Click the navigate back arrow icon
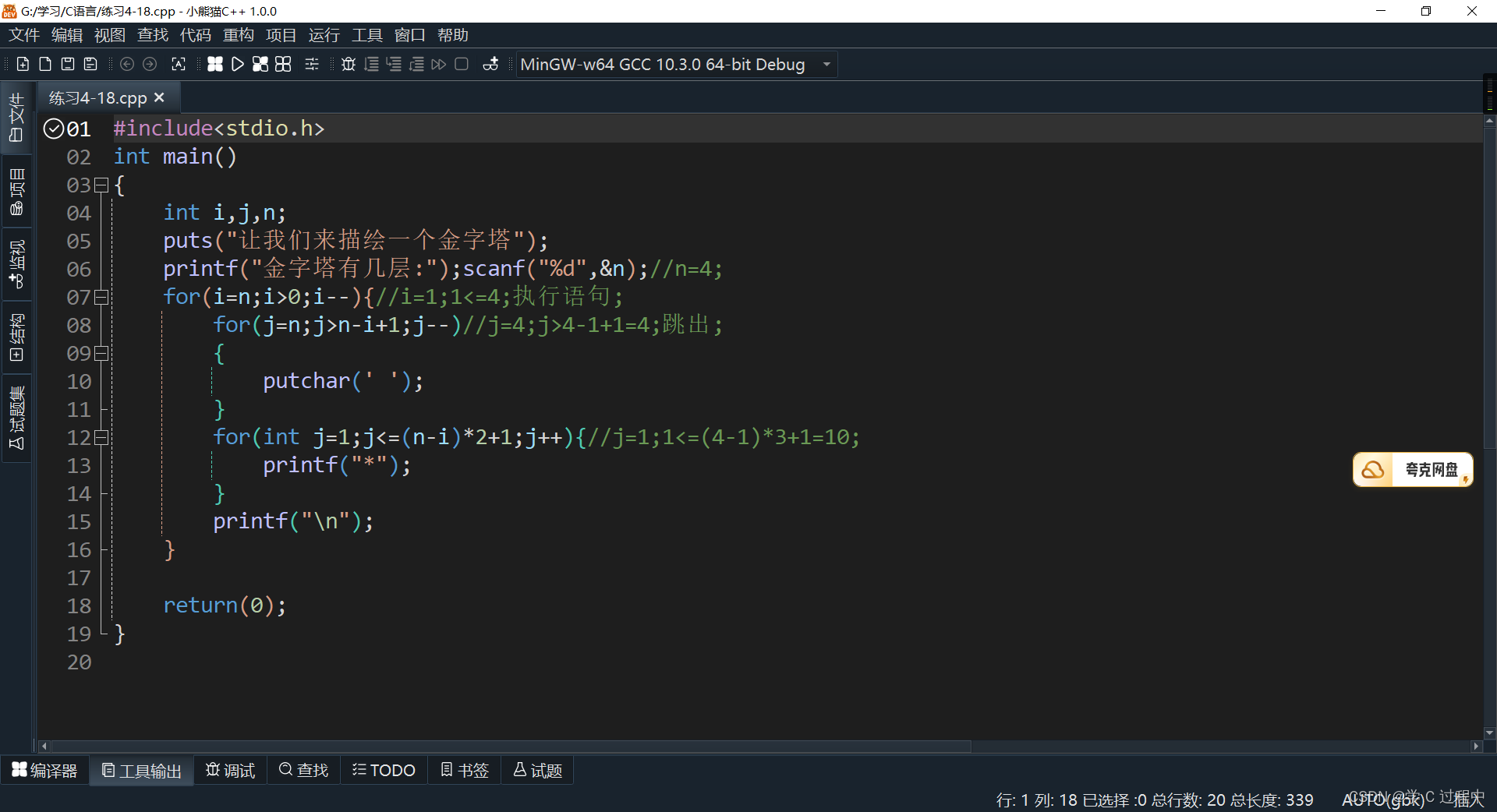1497x812 pixels. pyautogui.click(x=127, y=64)
